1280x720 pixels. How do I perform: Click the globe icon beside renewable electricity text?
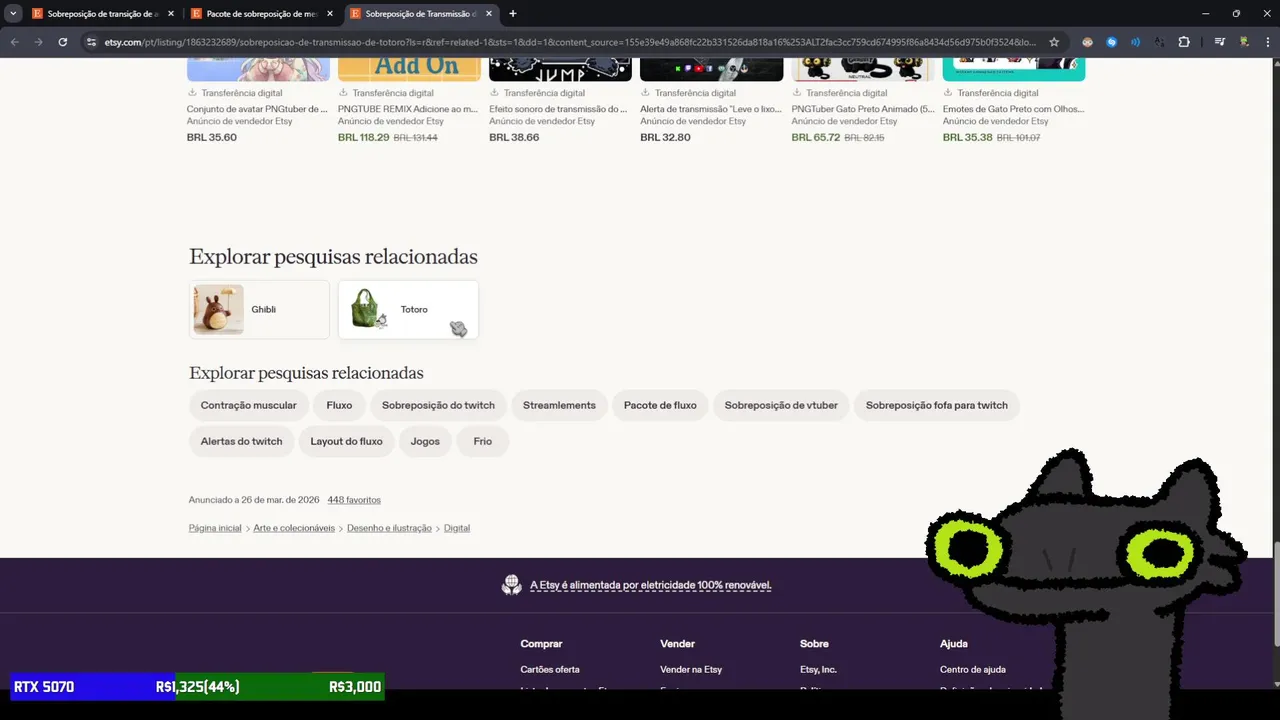click(x=512, y=585)
